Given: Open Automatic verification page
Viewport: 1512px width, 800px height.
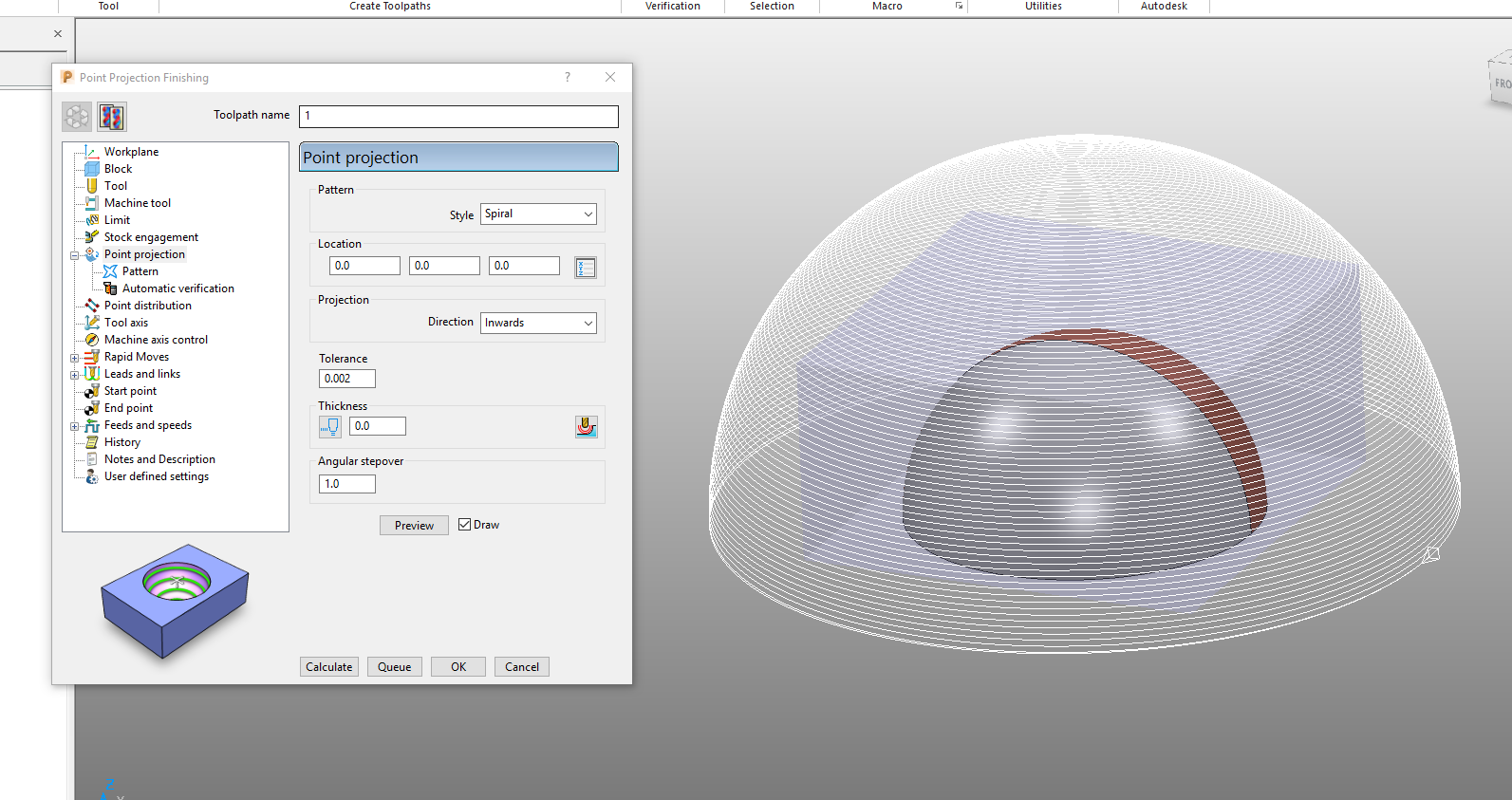Looking at the screenshot, I should pyautogui.click(x=177, y=288).
